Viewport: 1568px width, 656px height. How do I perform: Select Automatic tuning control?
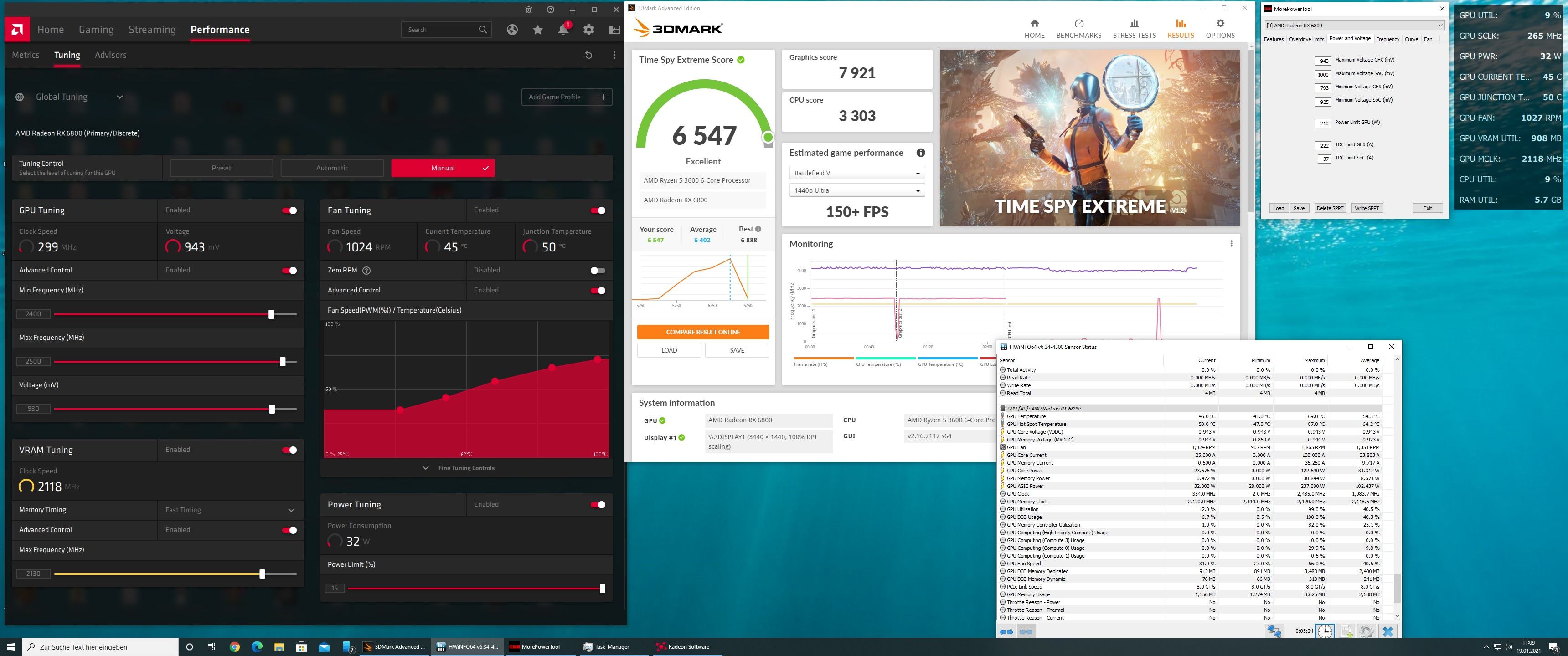332,168
